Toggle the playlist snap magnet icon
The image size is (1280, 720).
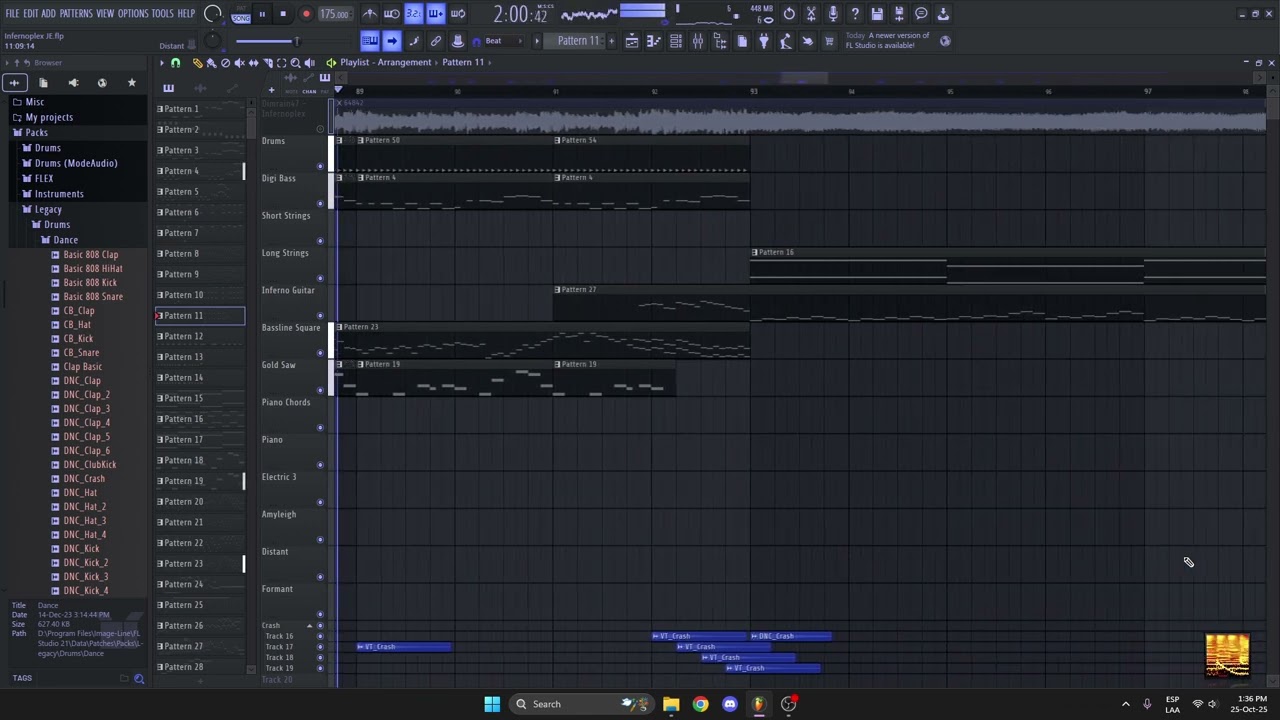pos(176,62)
